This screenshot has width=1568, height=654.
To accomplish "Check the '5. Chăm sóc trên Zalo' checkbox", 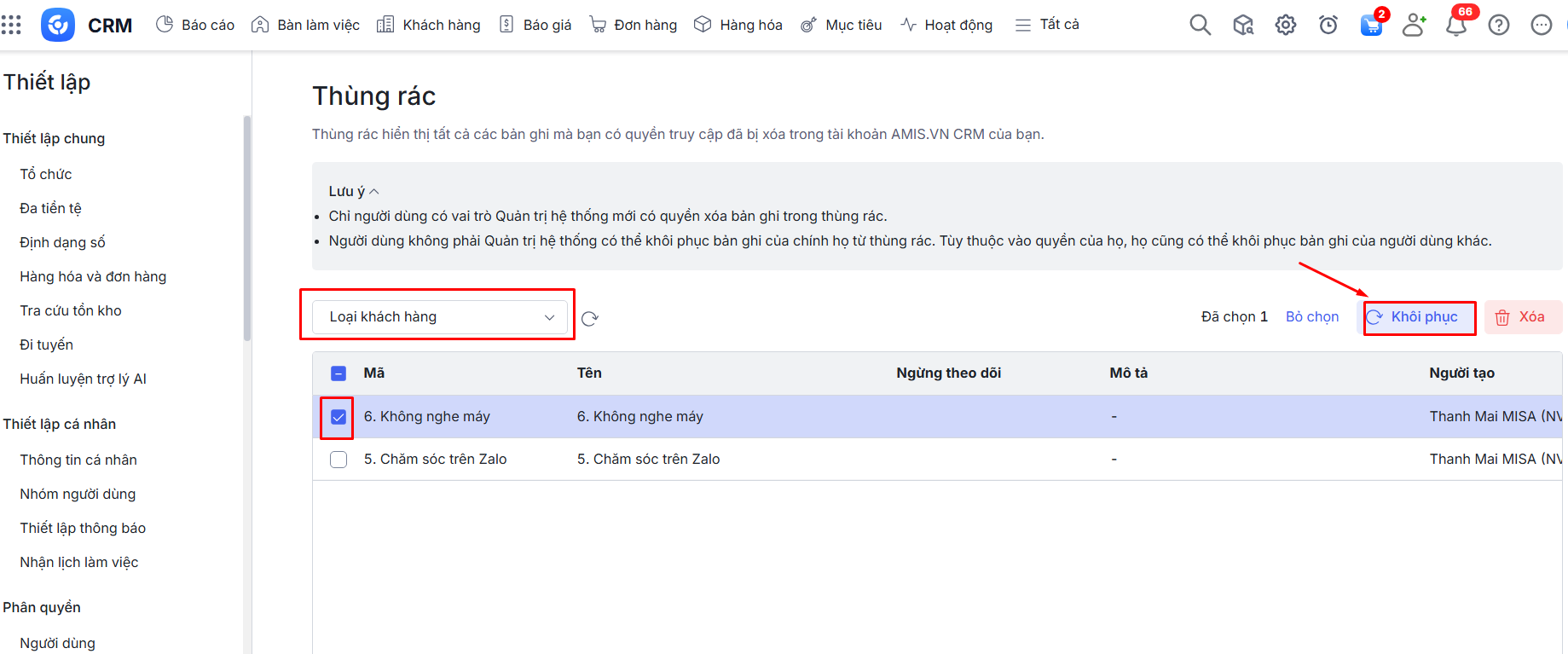I will point(338,460).
